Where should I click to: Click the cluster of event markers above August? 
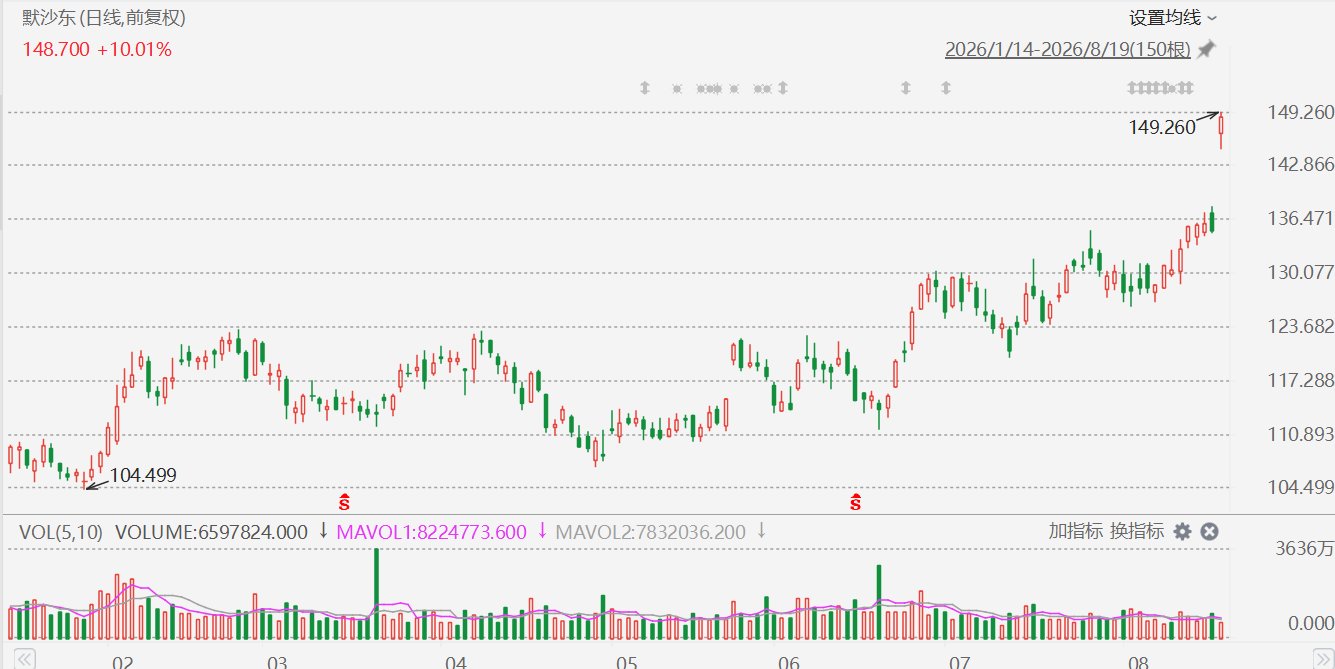click(1160, 88)
